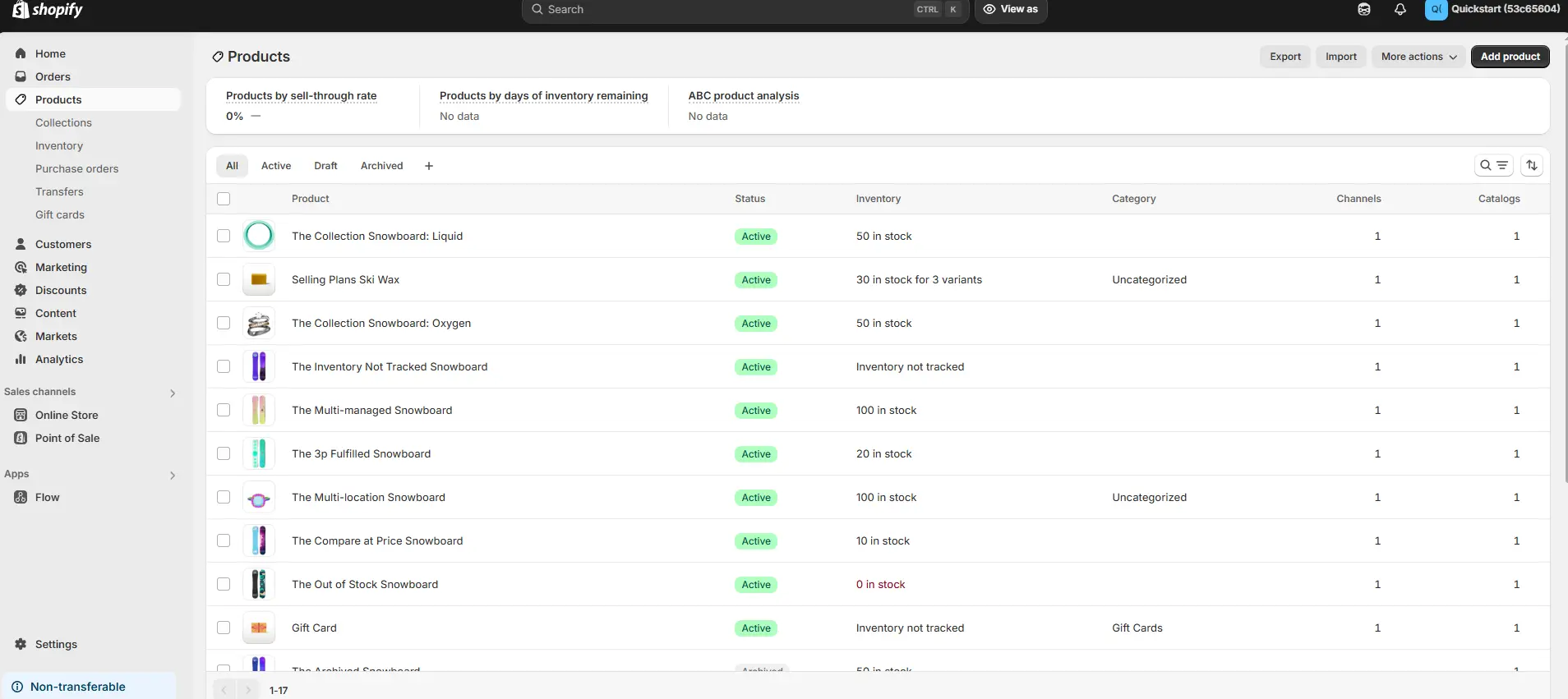Switch to the All products tab
Screen dimensions: 1568x699
233,166
